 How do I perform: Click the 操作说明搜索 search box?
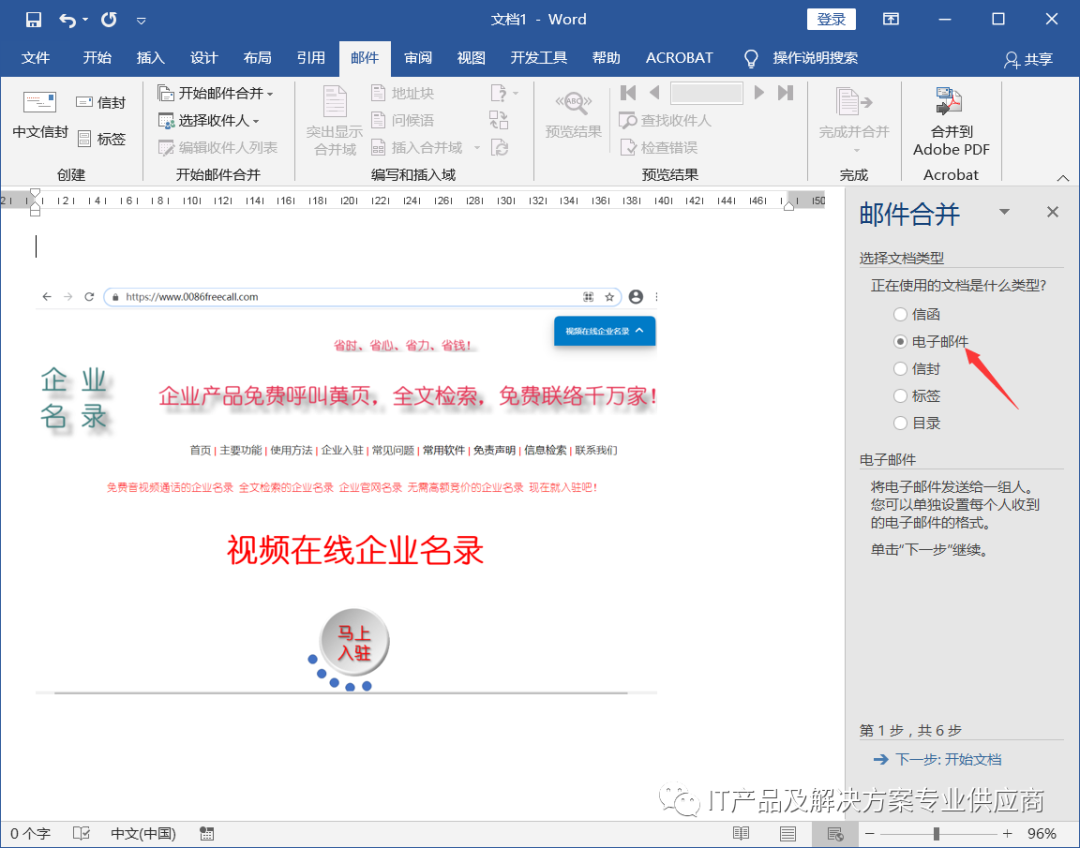[815, 58]
